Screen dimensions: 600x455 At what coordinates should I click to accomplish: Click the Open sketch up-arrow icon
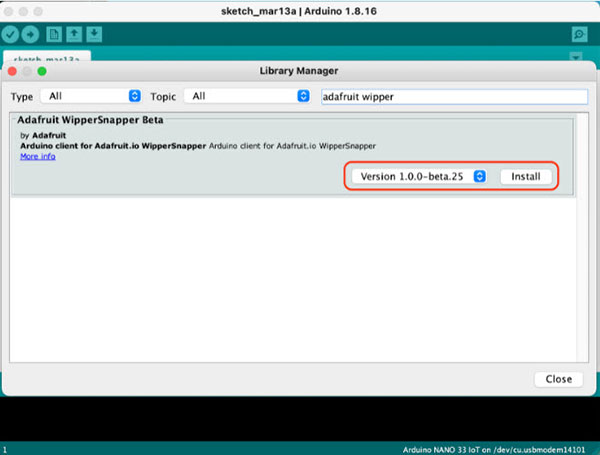(74, 34)
